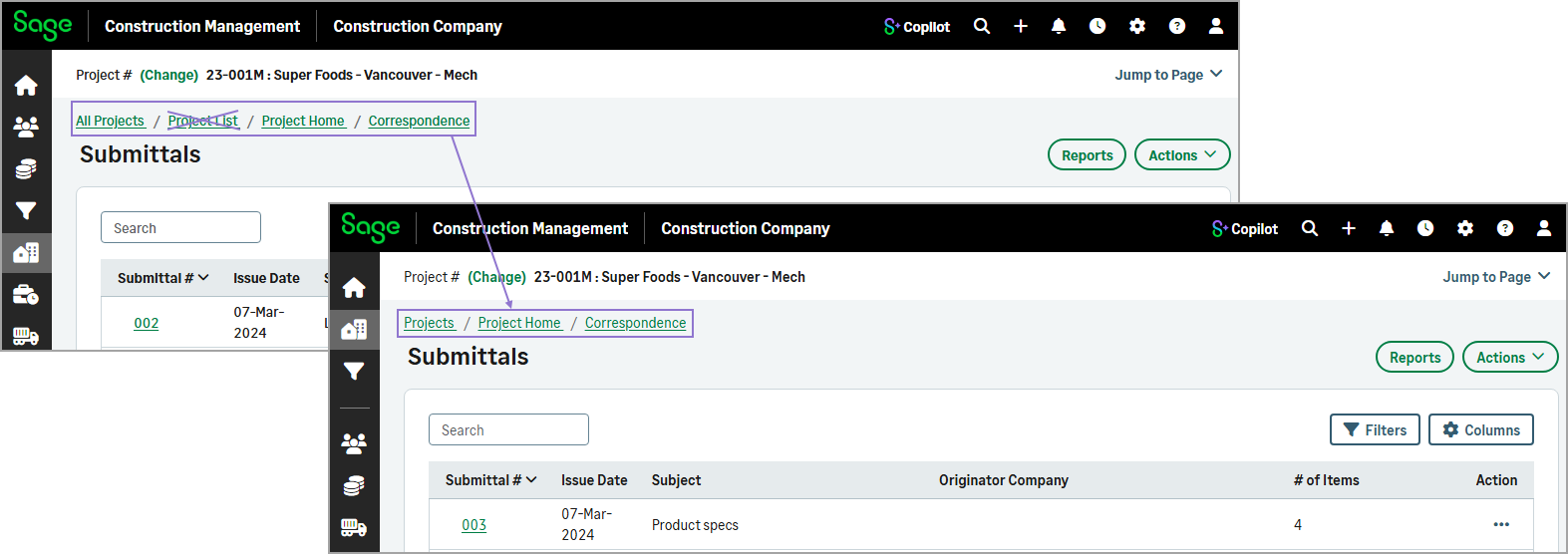The height and width of the screenshot is (554, 1568).
Task: Click the Sage logo in front window
Action: point(370,228)
